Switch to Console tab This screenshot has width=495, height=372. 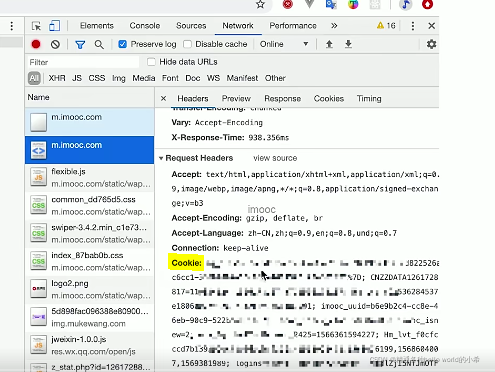(x=145, y=26)
